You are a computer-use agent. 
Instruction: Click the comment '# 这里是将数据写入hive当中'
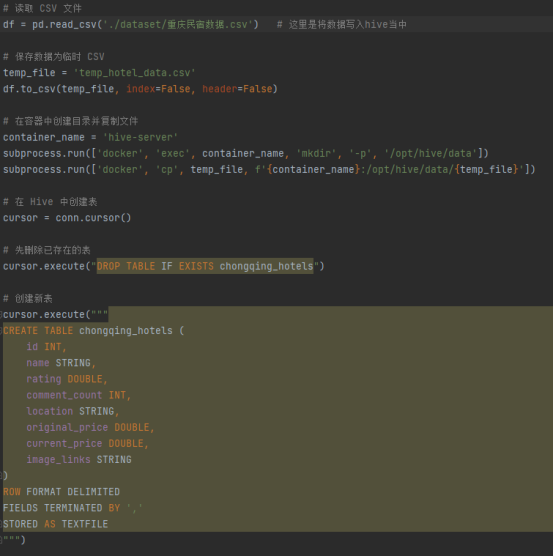tap(342, 25)
